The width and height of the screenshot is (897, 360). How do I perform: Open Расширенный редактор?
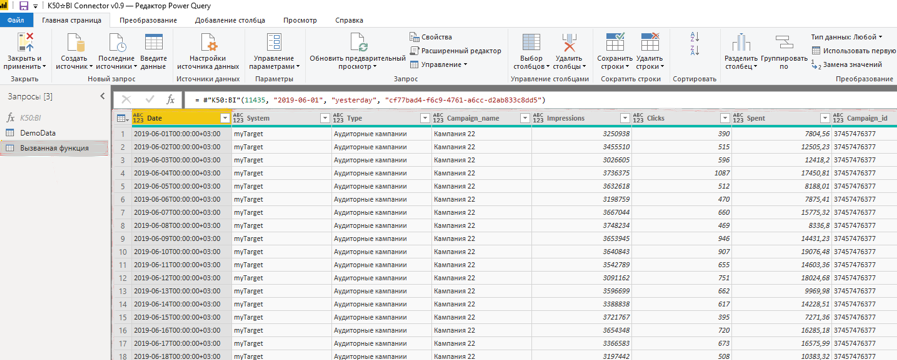(x=455, y=51)
